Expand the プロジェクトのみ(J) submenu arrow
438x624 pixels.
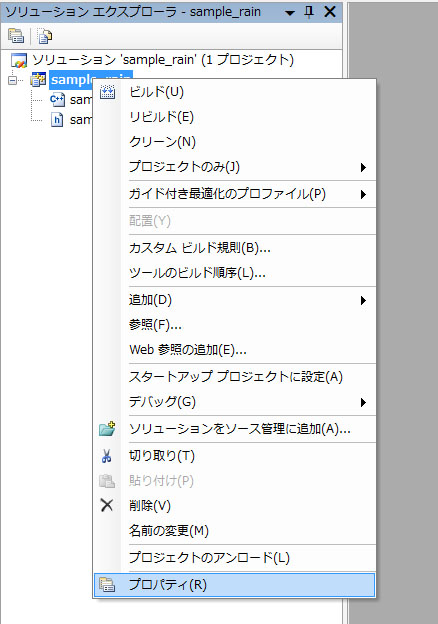(363, 167)
